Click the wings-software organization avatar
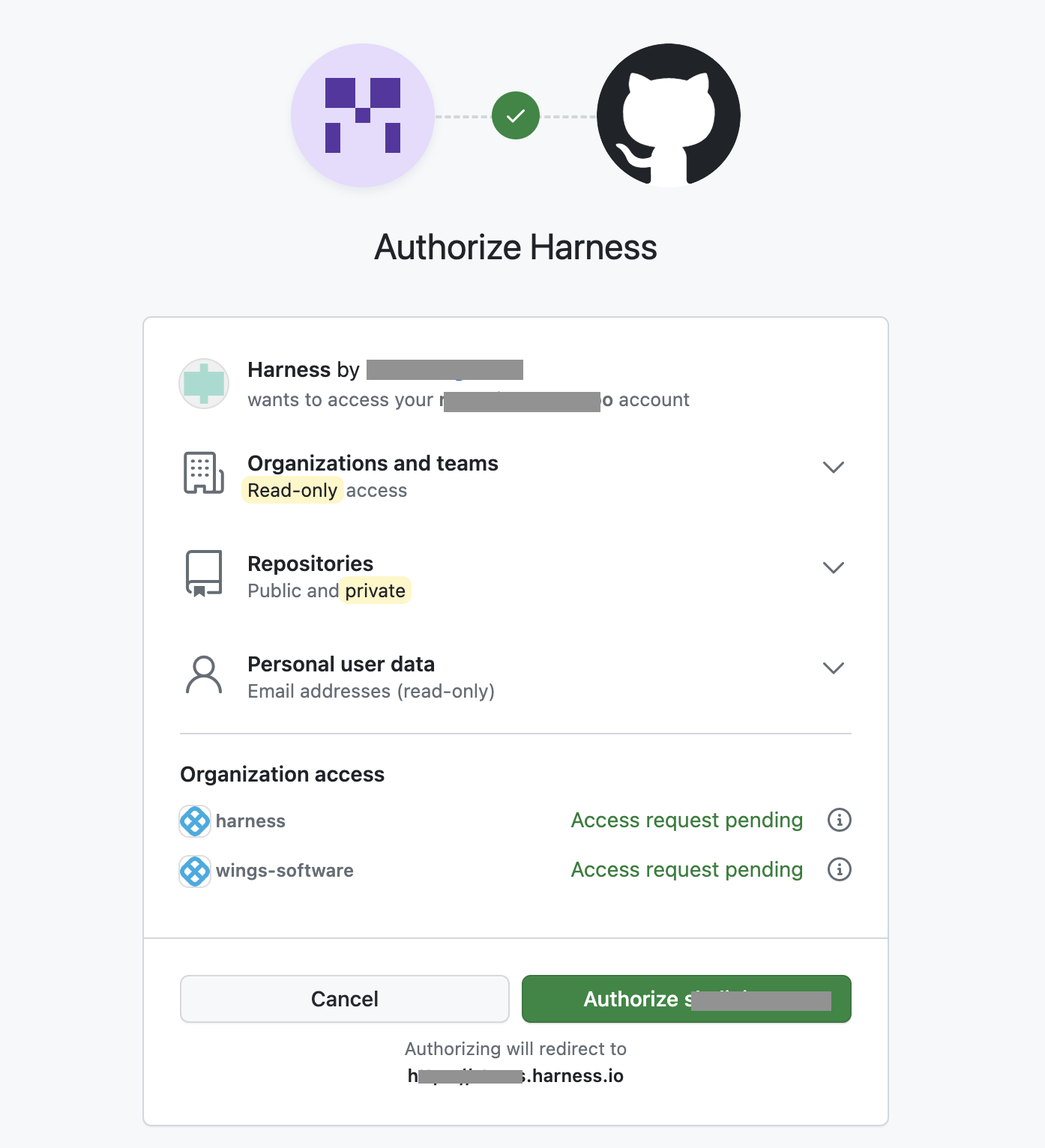The image size is (1045, 1148). [195, 871]
